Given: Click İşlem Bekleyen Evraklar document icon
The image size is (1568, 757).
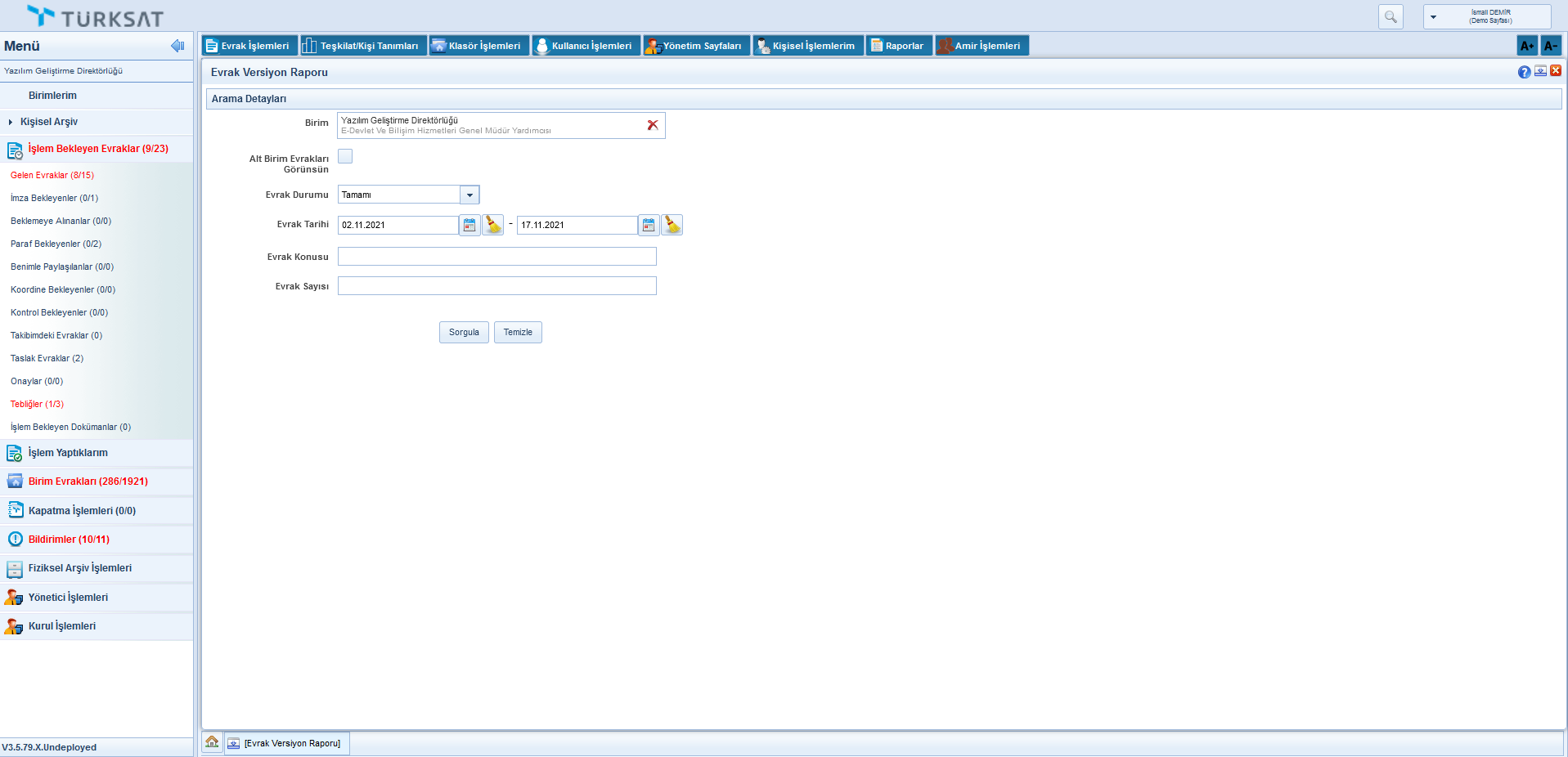Looking at the screenshot, I should coord(15,150).
